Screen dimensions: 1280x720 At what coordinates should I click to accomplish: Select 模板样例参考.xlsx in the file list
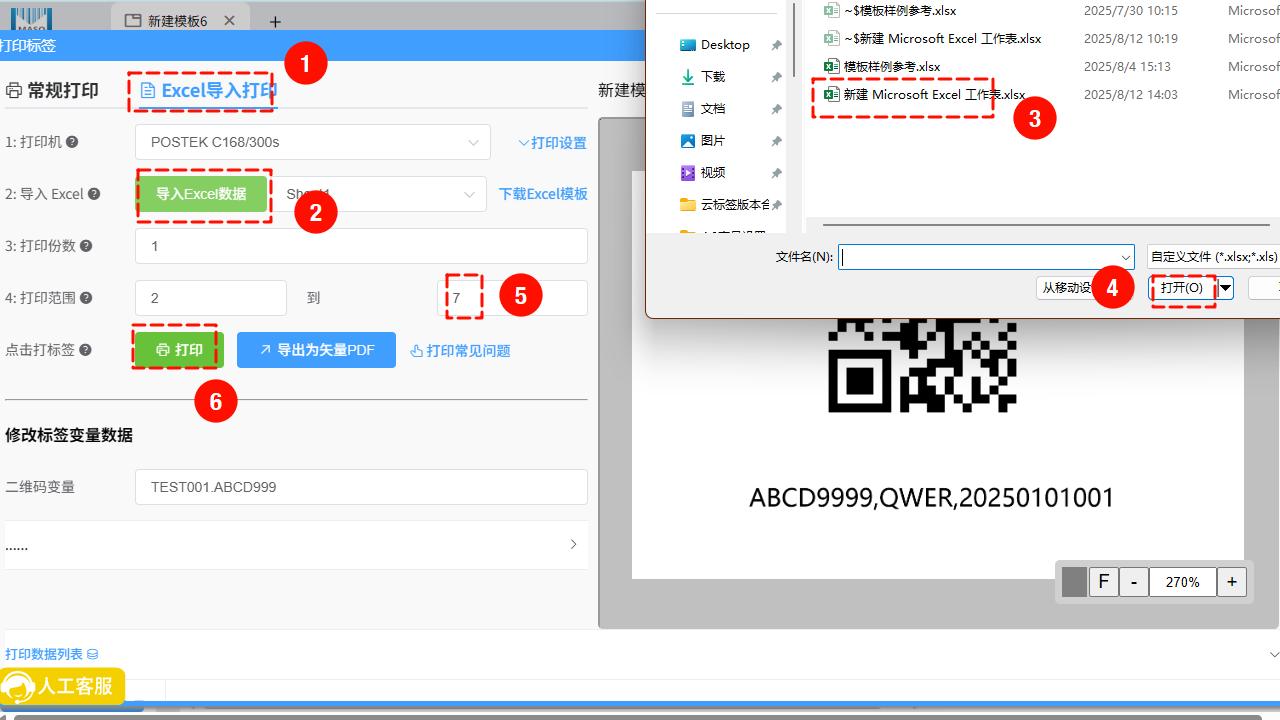click(891, 67)
